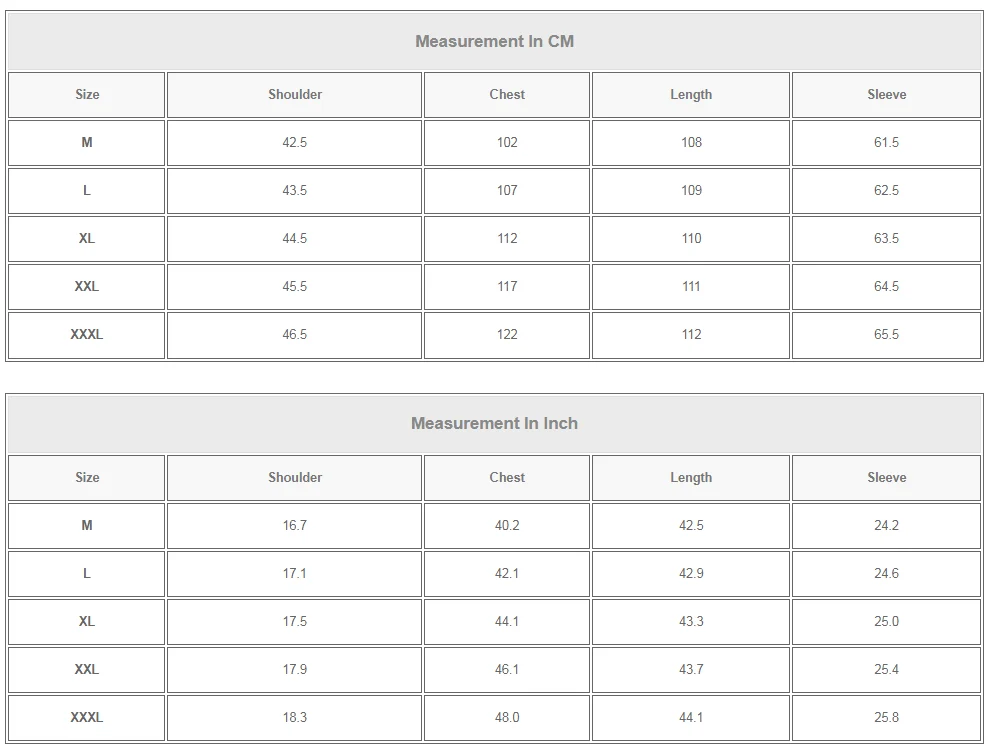Select the Sleeve header in Inch table
The image size is (988, 751).
[886, 478]
